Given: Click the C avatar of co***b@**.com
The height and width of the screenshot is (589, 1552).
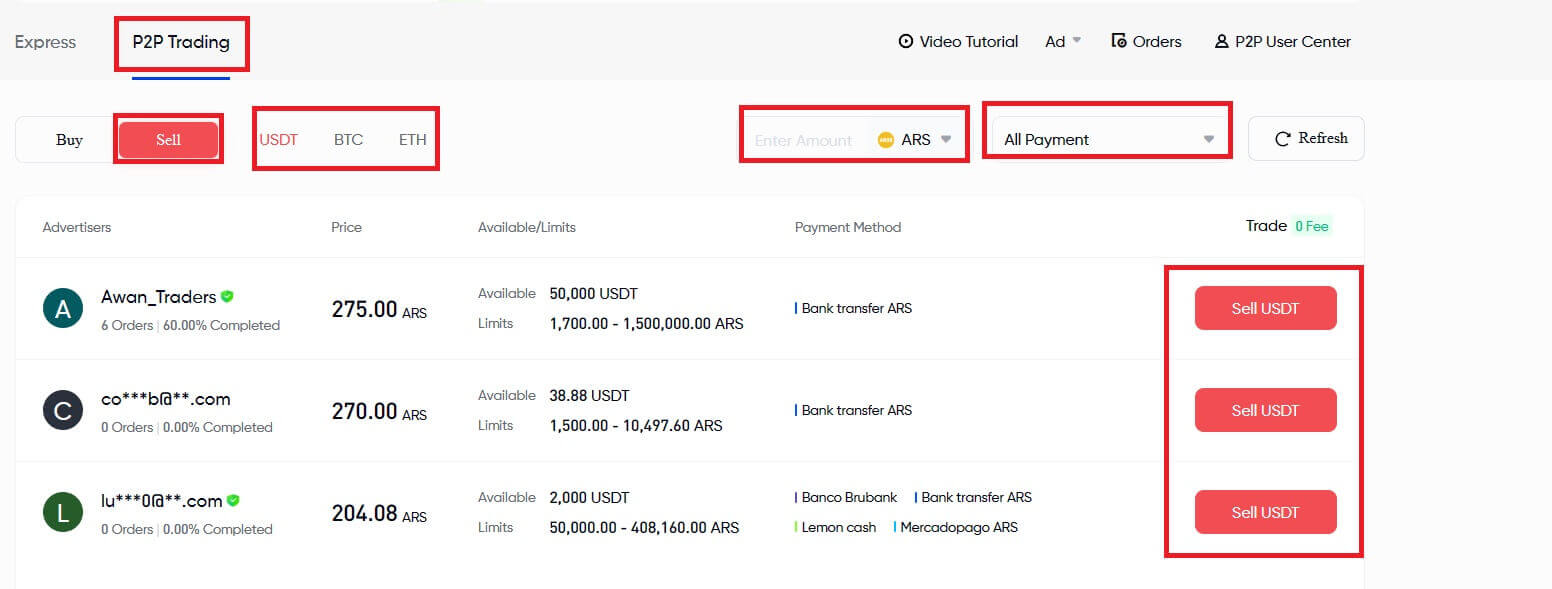Looking at the screenshot, I should click(x=63, y=410).
